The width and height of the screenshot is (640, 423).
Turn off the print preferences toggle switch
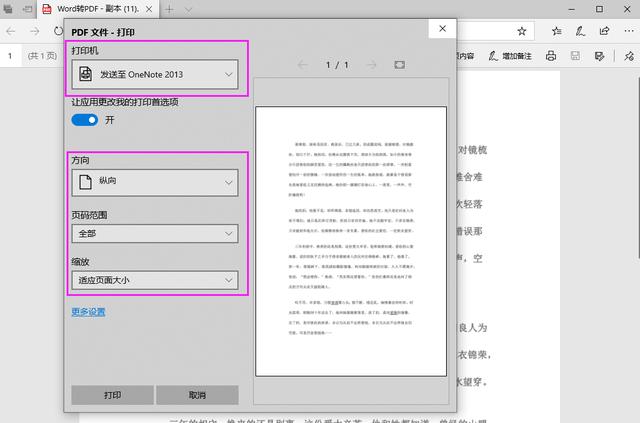85,120
